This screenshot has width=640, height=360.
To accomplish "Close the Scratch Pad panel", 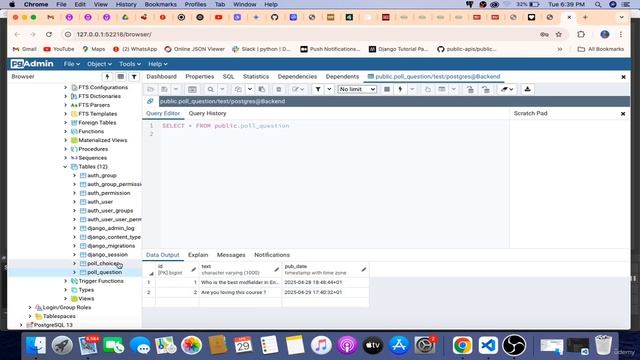I will pos(623,114).
